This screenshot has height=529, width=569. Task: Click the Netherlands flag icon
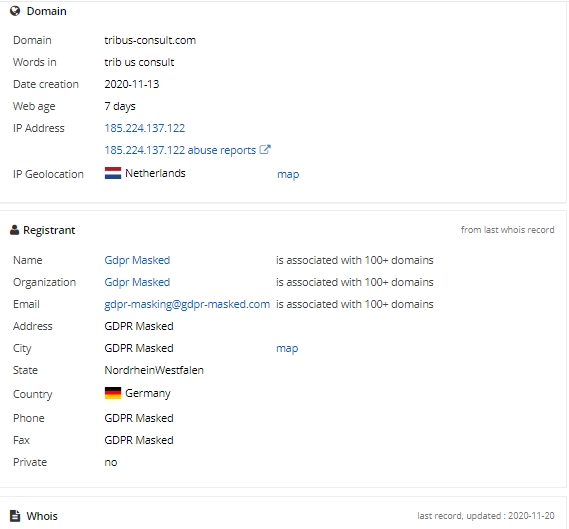pyautogui.click(x=113, y=173)
